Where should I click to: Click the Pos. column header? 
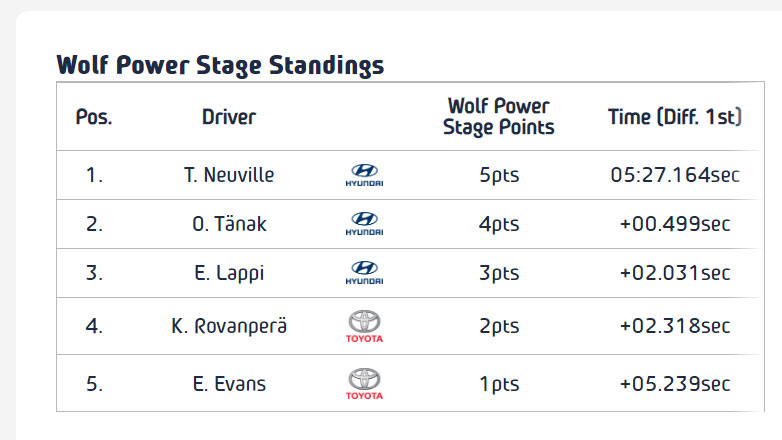coord(94,117)
